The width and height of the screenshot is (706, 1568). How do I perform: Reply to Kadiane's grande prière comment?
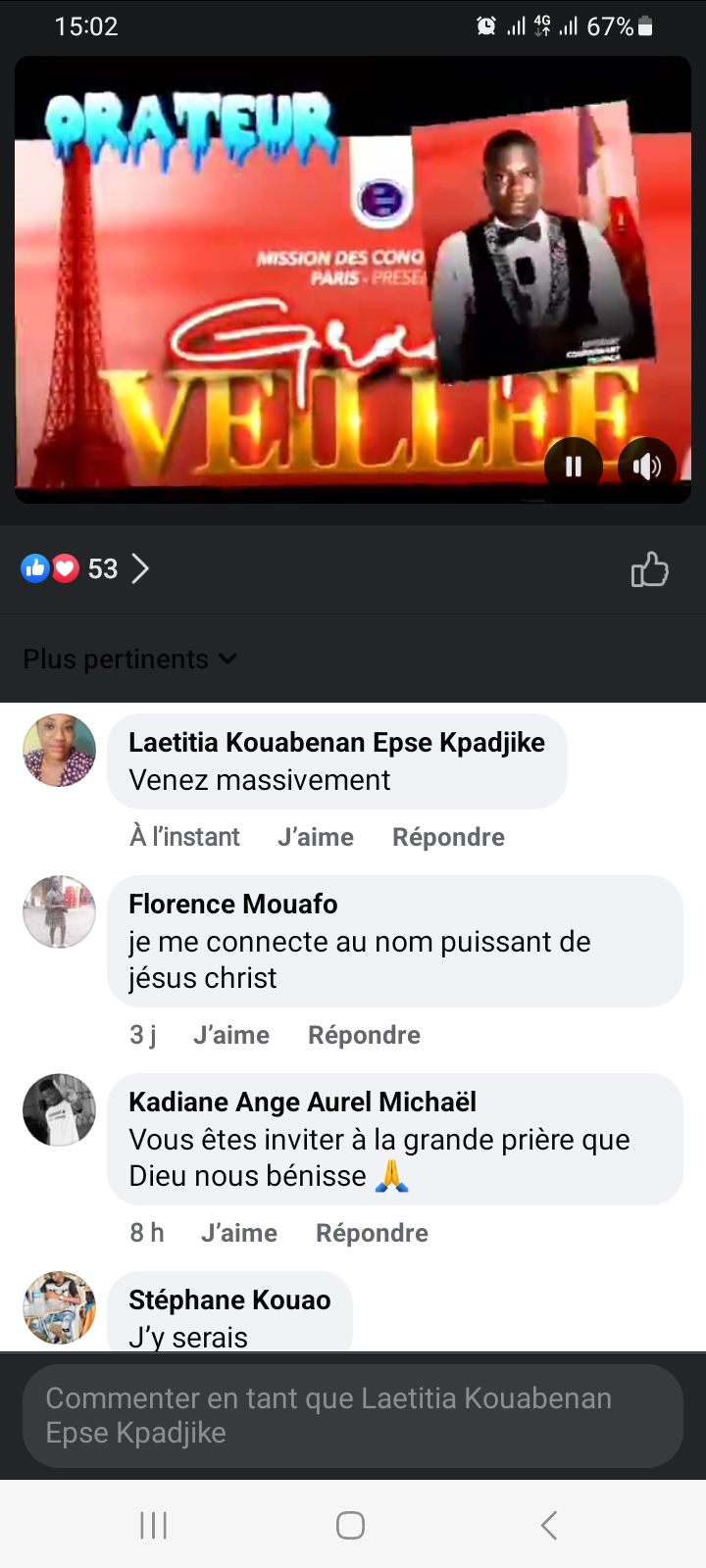pyautogui.click(x=372, y=1233)
